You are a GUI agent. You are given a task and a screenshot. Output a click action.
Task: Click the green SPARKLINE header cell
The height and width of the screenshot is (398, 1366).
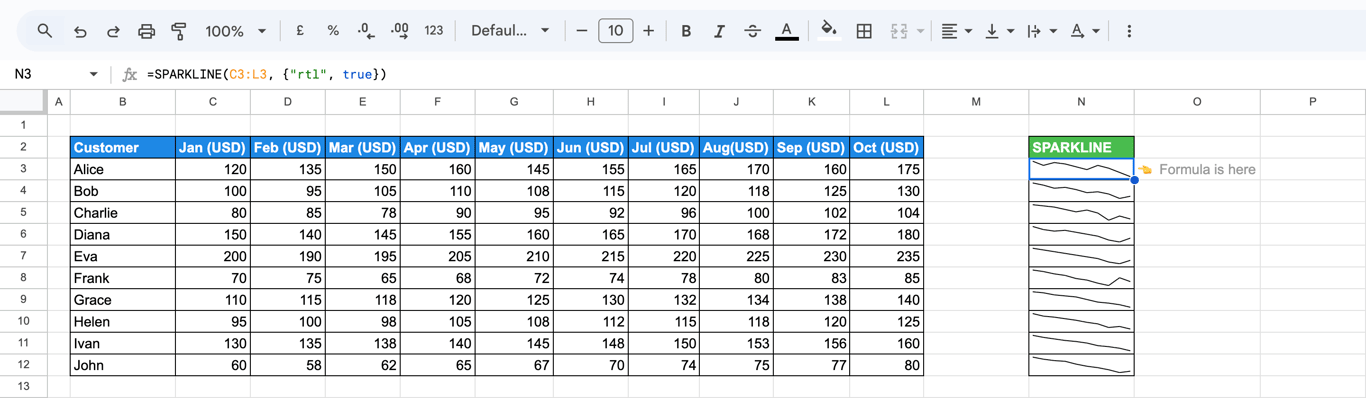tap(1081, 147)
